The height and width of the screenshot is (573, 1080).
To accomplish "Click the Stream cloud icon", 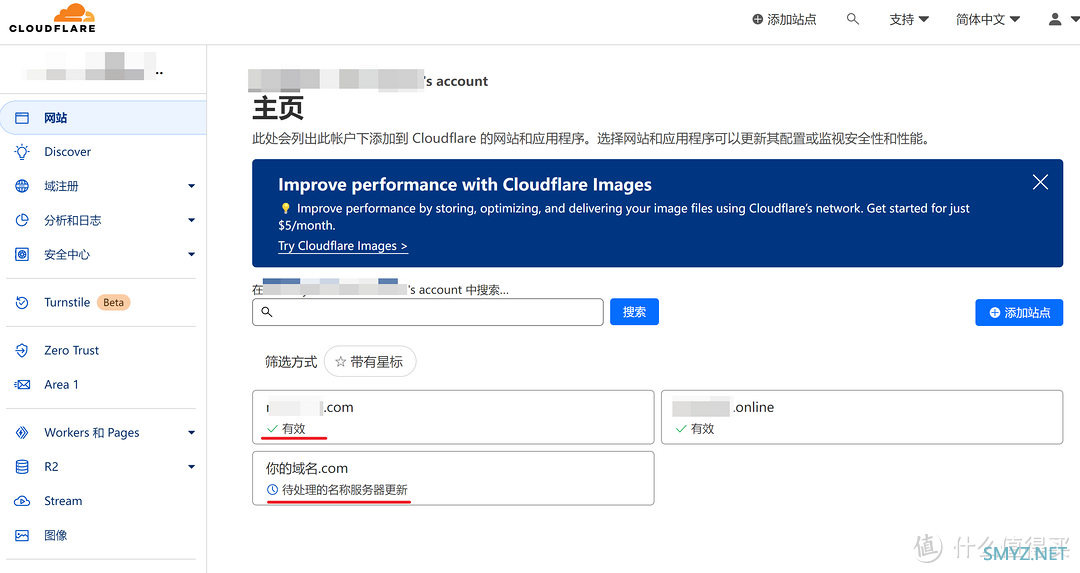I will coord(22,501).
